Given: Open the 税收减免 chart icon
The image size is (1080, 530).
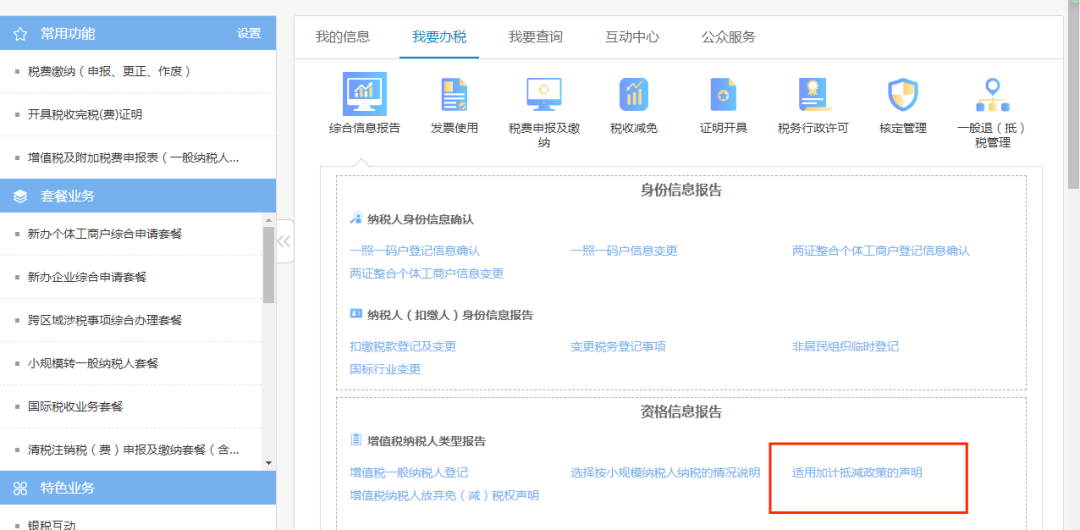Looking at the screenshot, I should (x=634, y=94).
